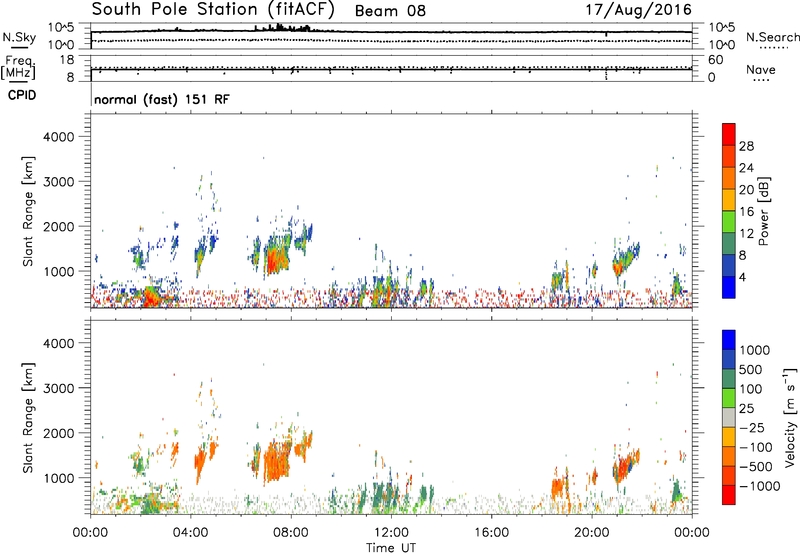Viewport: 800px width, 554px height.
Task: Click the 'Freq. [MHz]' axis label
Action: (x=18, y=68)
